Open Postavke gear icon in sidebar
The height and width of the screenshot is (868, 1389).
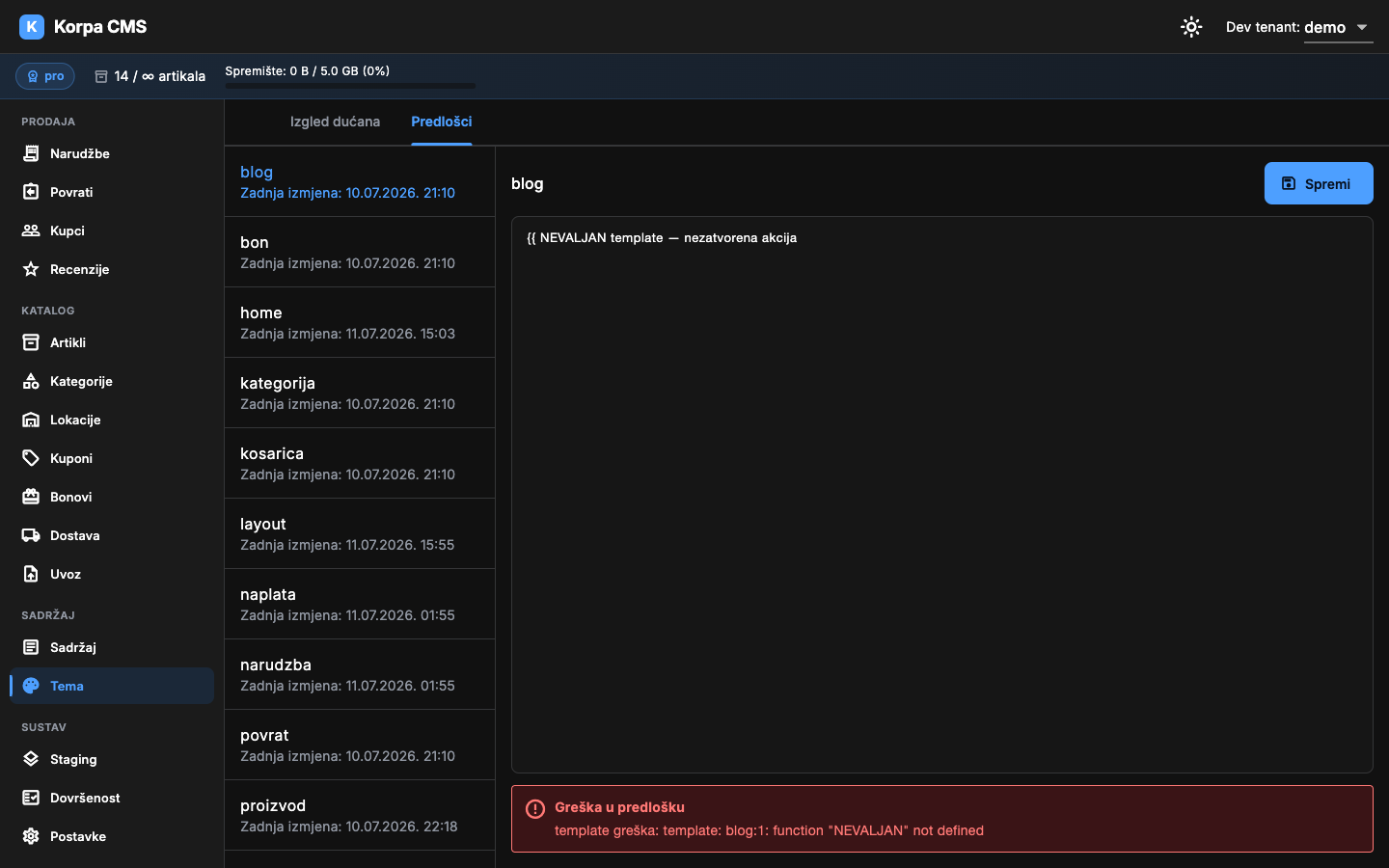(31, 836)
